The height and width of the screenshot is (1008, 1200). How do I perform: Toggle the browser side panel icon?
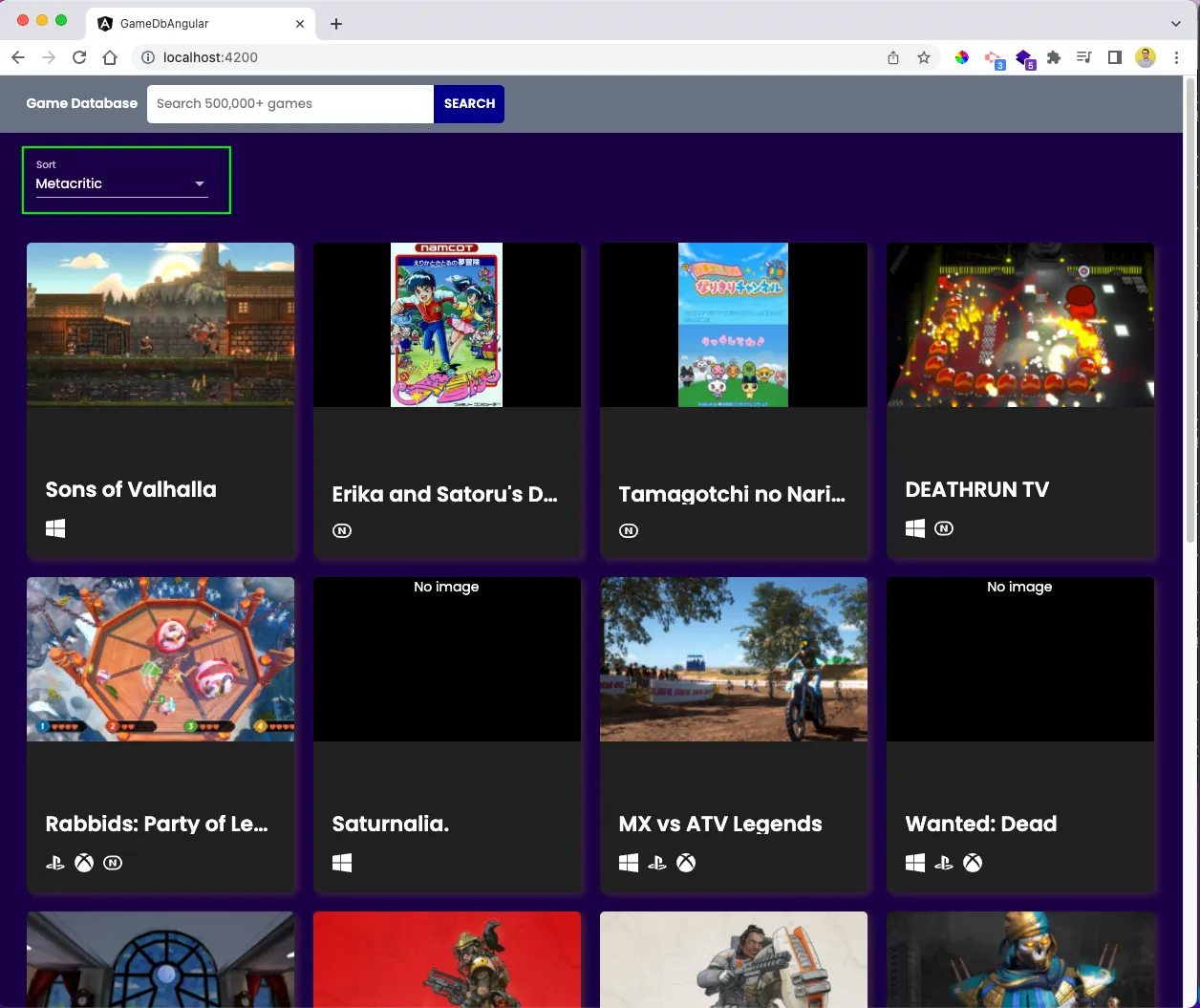click(x=1115, y=57)
